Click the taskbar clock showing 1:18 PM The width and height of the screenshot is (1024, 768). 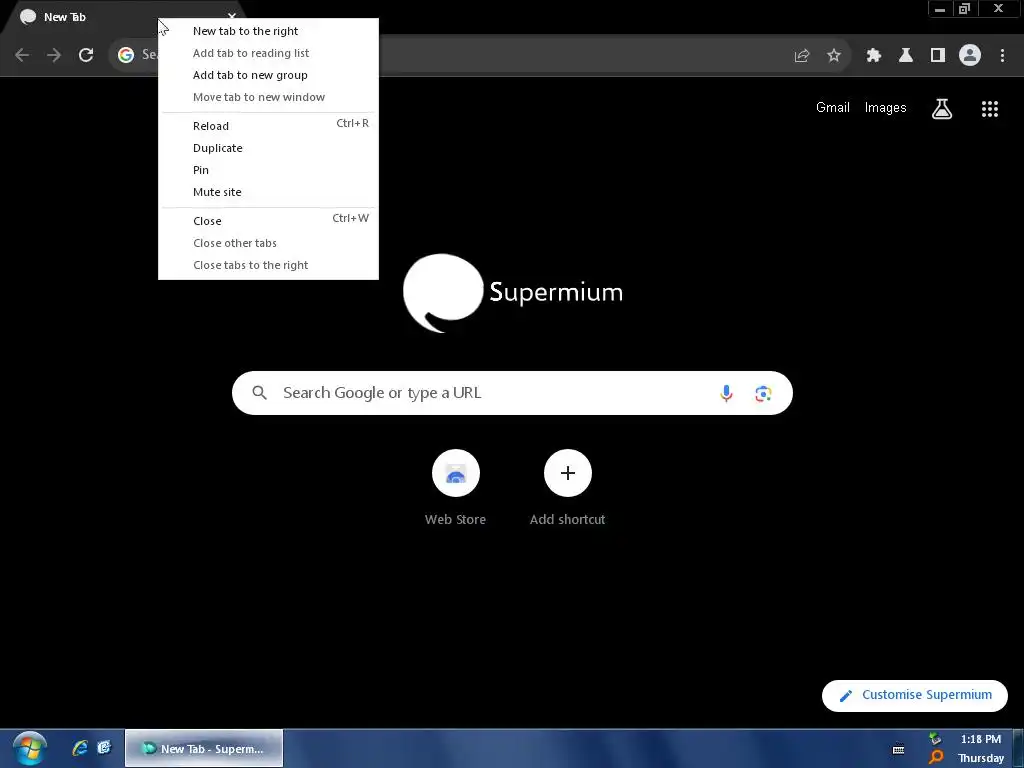click(x=980, y=739)
